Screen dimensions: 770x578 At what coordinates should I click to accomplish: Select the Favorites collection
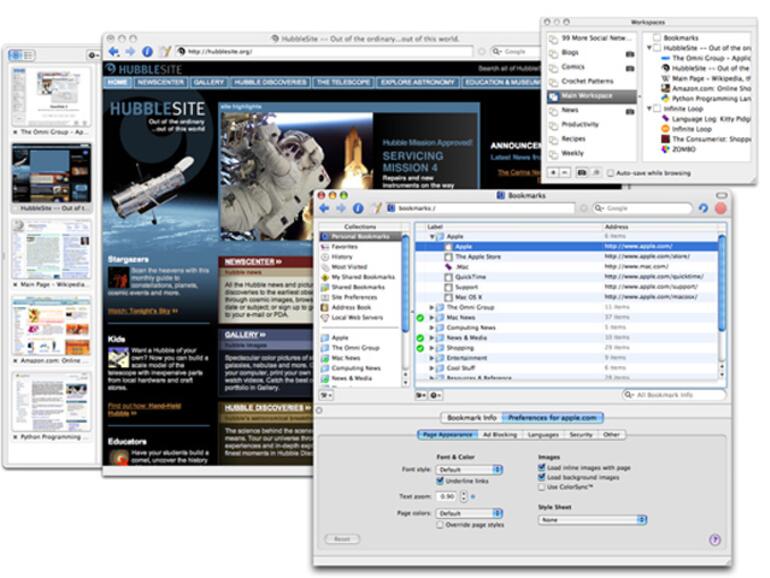click(344, 247)
